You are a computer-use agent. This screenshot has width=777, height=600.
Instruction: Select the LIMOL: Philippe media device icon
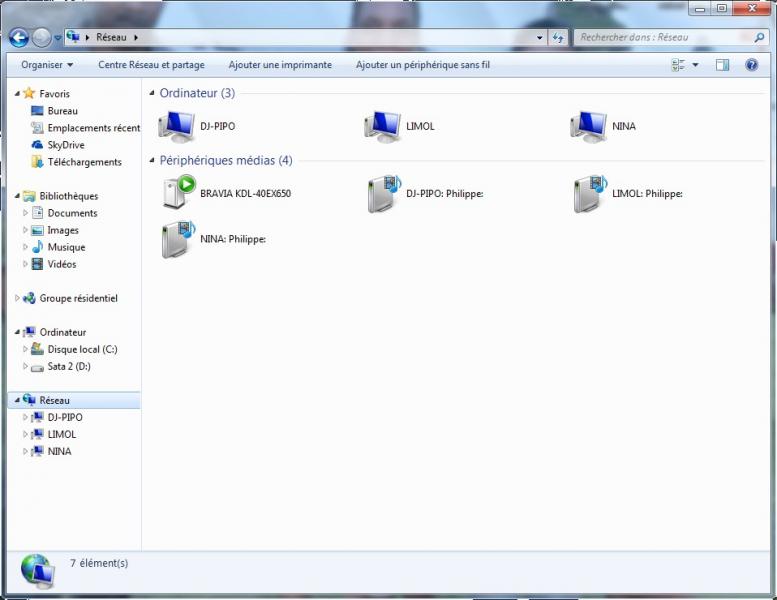click(x=589, y=193)
